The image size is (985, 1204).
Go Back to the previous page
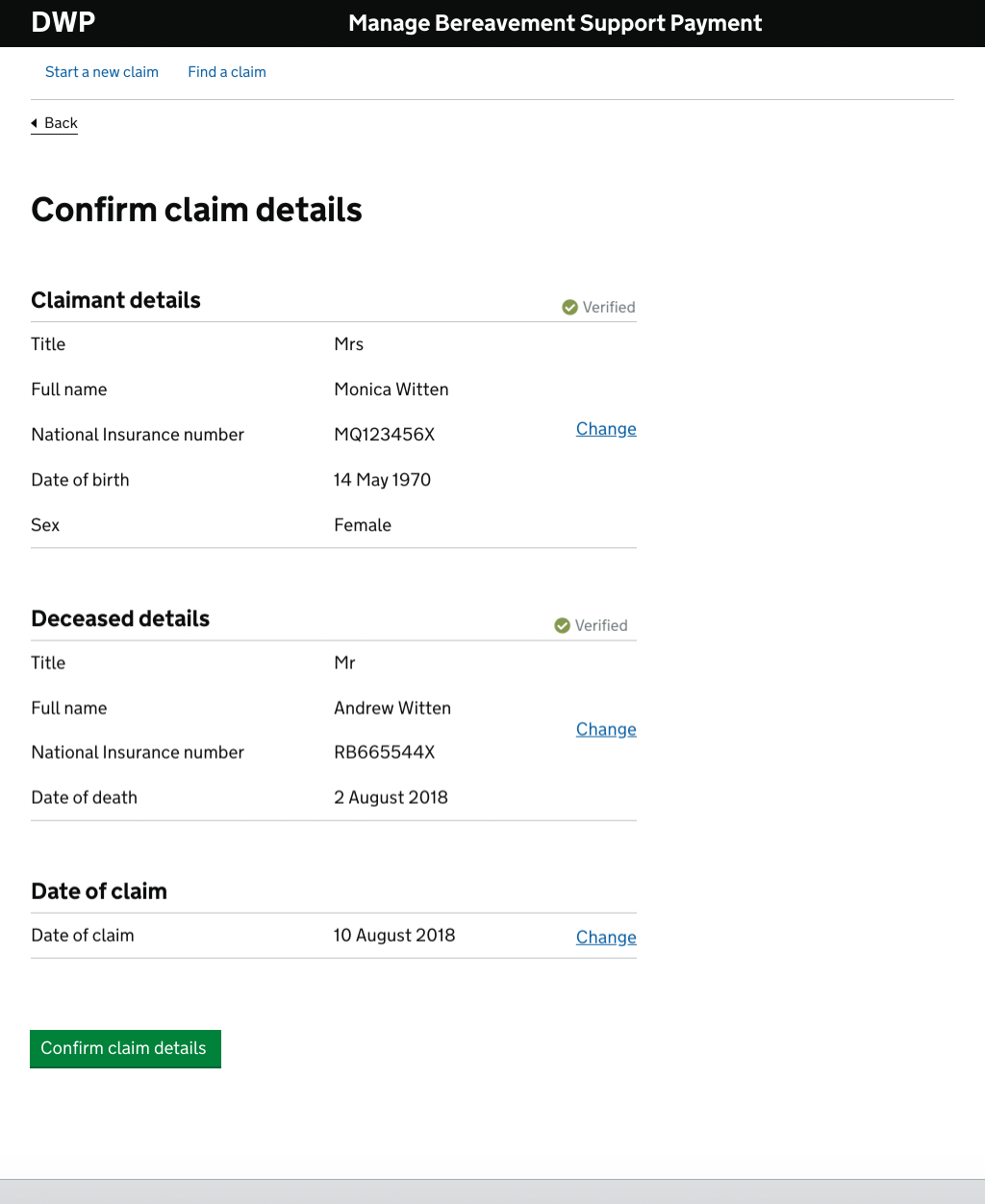(61, 123)
